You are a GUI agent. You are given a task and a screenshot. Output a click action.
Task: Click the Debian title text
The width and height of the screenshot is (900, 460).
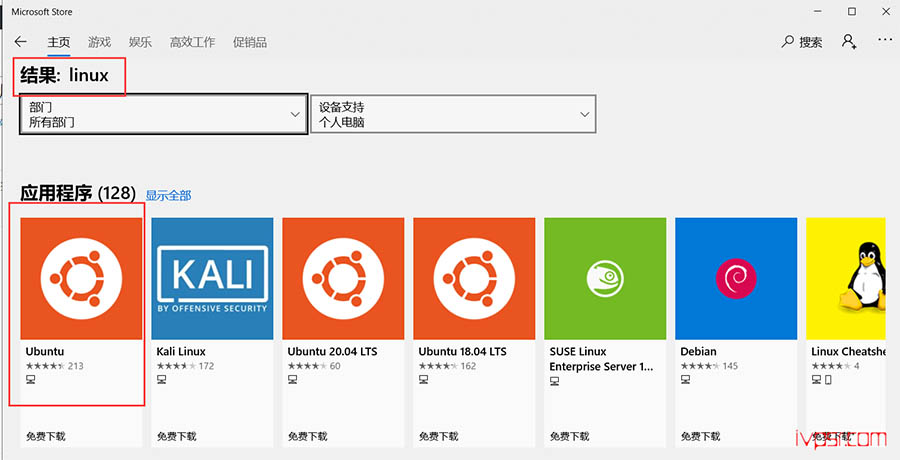click(x=699, y=351)
